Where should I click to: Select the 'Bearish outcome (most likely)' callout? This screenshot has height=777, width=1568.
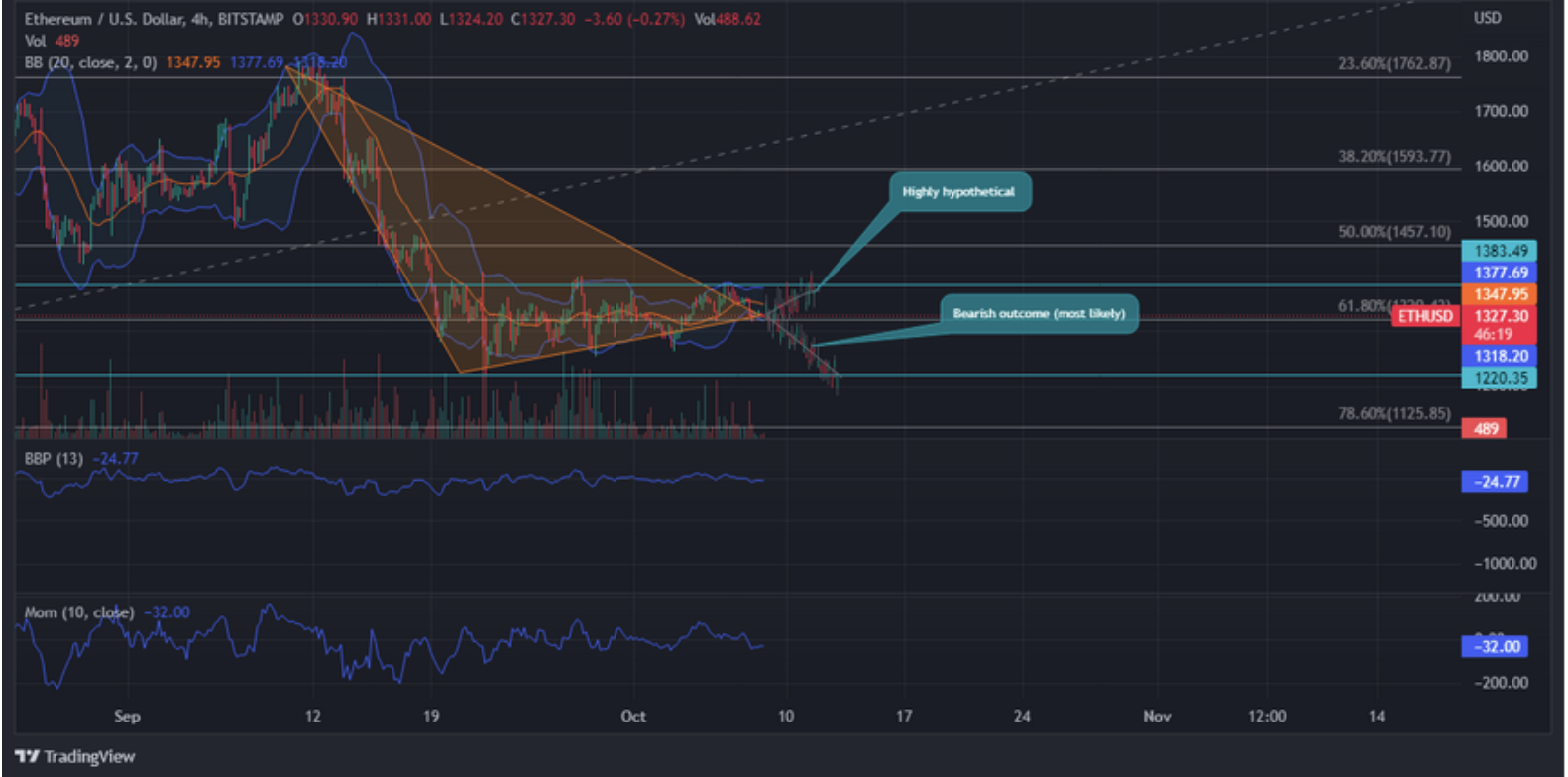pyautogui.click(x=1039, y=314)
